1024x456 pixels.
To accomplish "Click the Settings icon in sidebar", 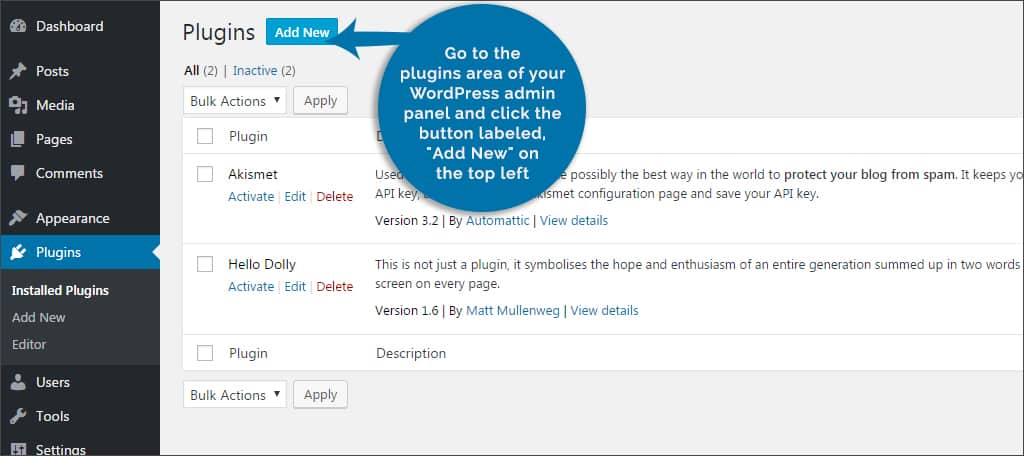I will [x=18, y=449].
